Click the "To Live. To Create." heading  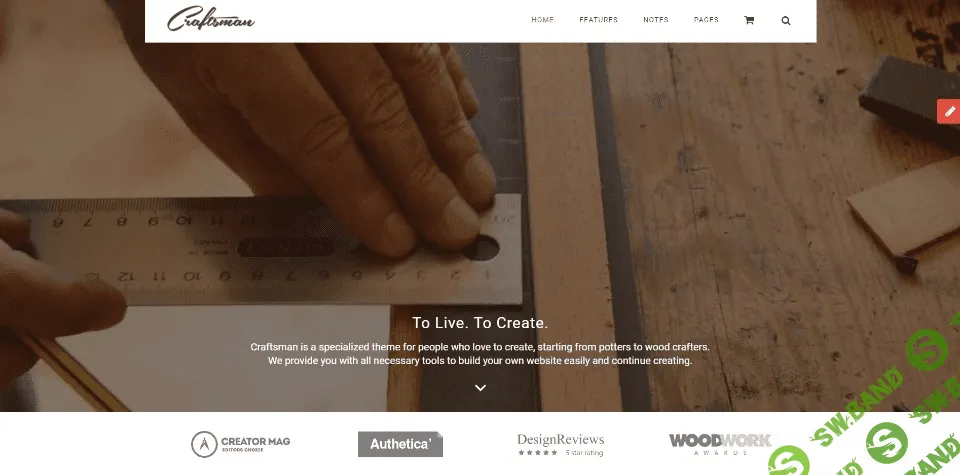point(480,323)
